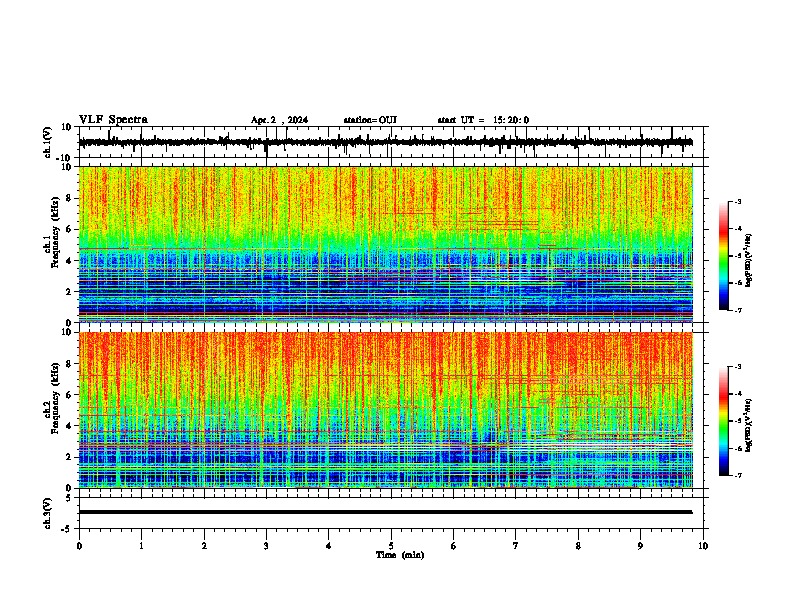Image resolution: width=792 pixels, height=612 pixels.
Task: Click time axis tick label "9"
Action: (640, 546)
